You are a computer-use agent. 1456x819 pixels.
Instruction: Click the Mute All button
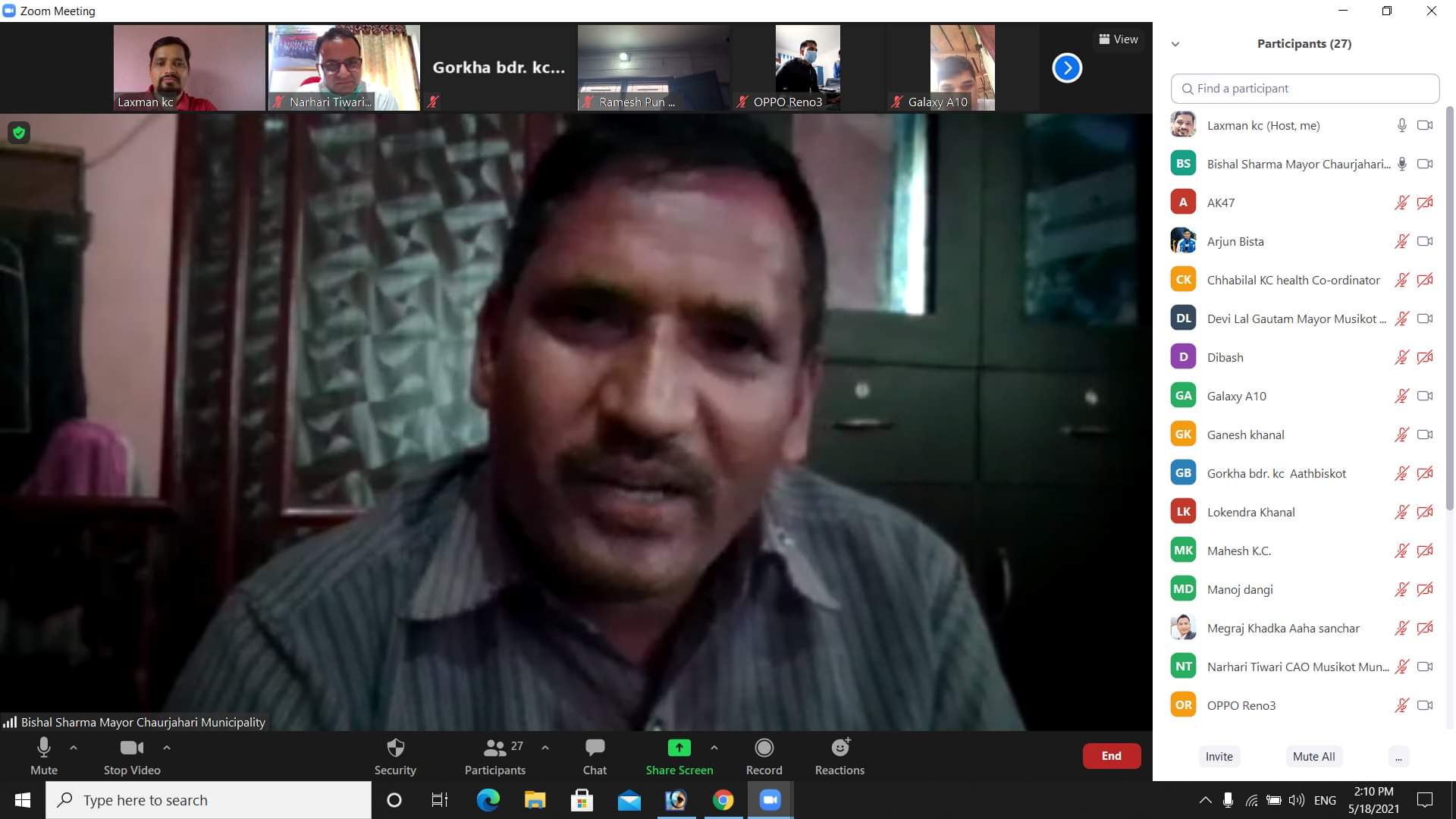(1313, 756)
